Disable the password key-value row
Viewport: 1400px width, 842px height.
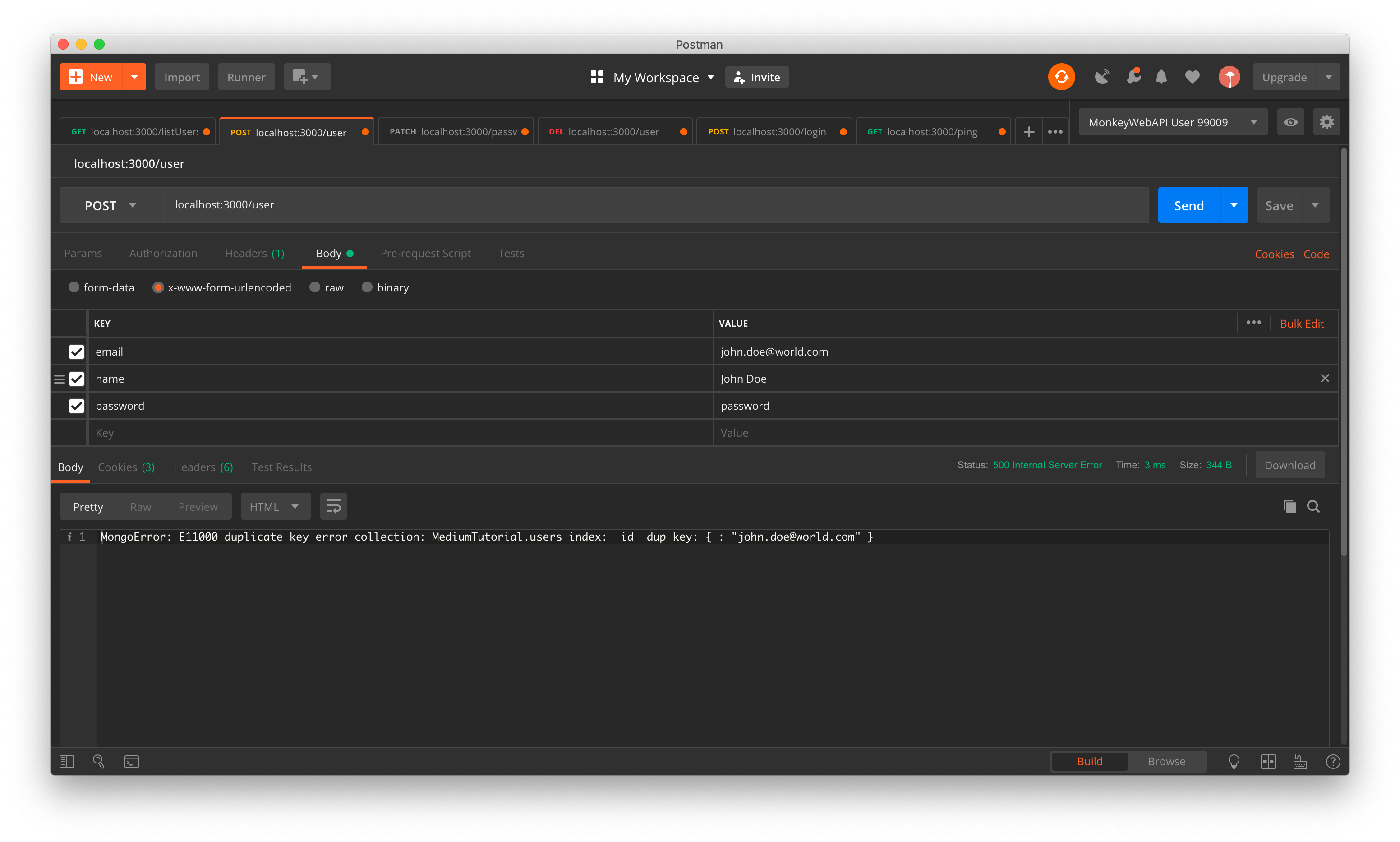click(77, 406)
